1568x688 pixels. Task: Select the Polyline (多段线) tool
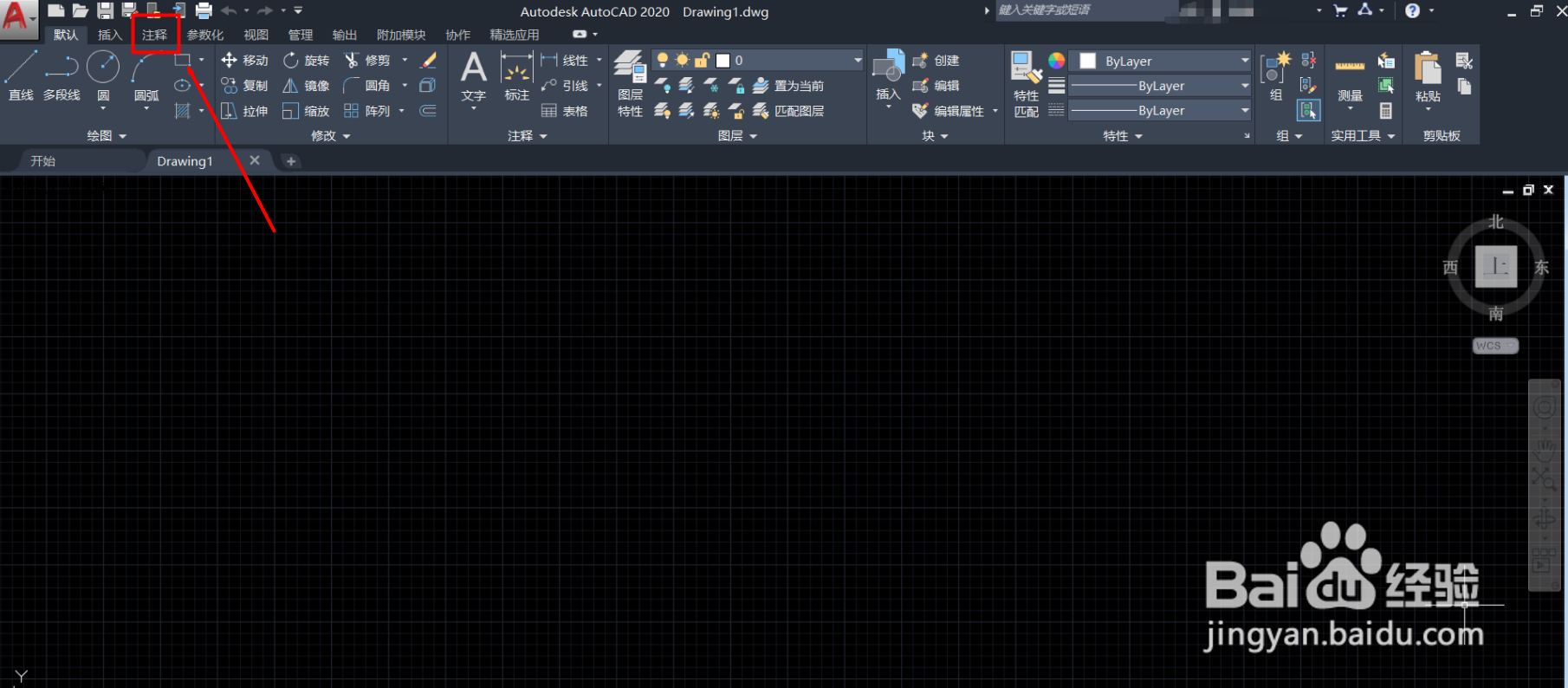click(62, 75)
